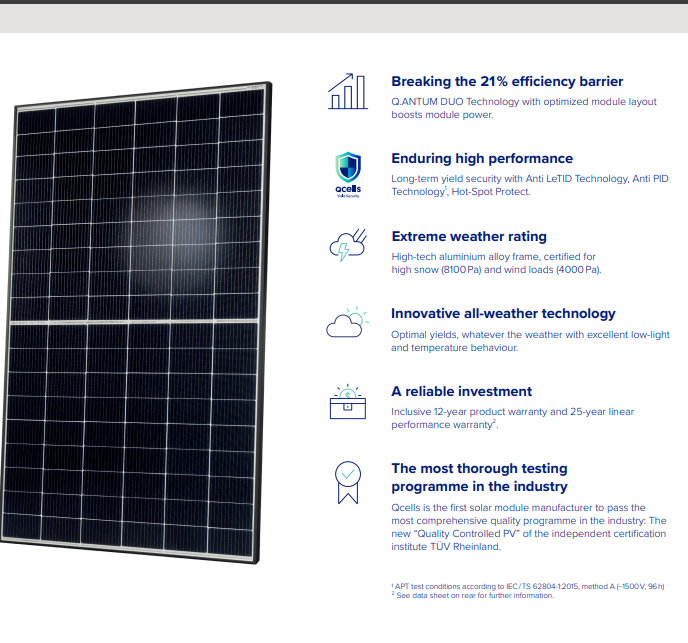Viewport: 688px width, 643px height.
Task: Click text 'performance warranty' line
Action: [444, 424]
